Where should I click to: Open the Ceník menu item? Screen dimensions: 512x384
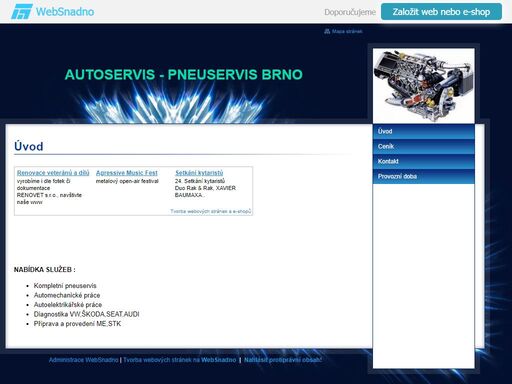point(424,146)
